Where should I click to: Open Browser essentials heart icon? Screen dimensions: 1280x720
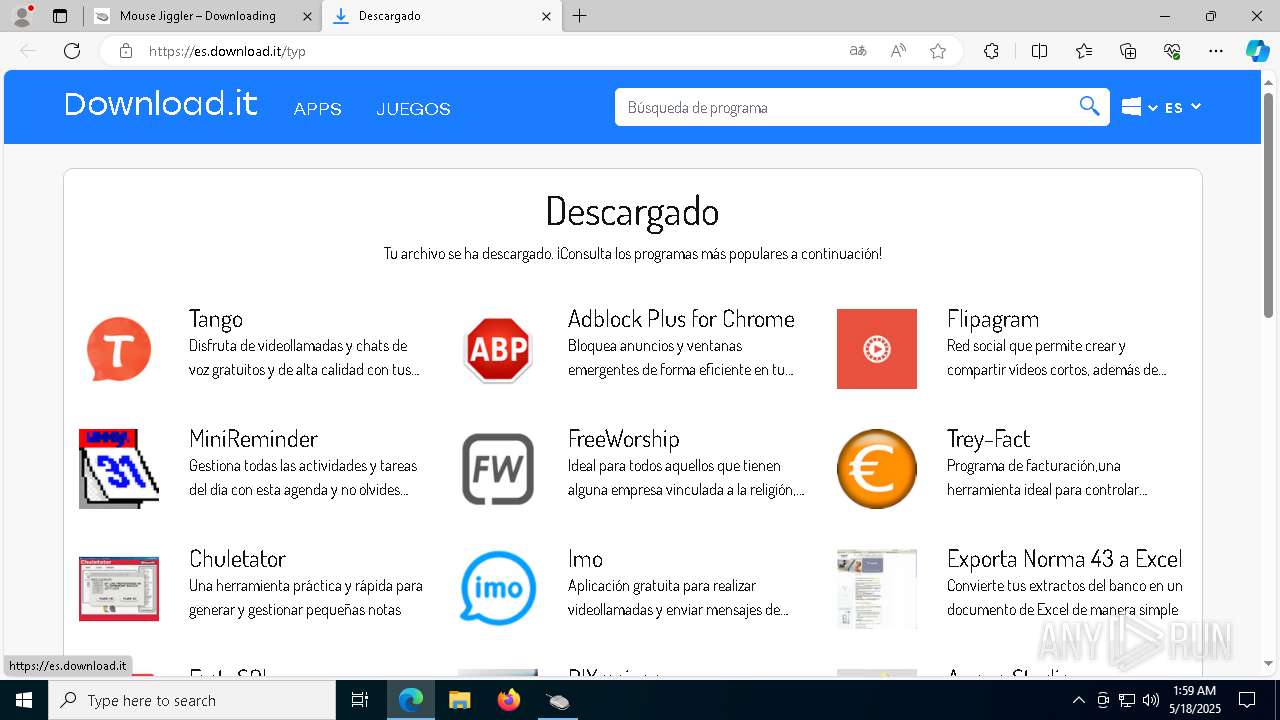pyautogui.click(x=1172, y=51)
